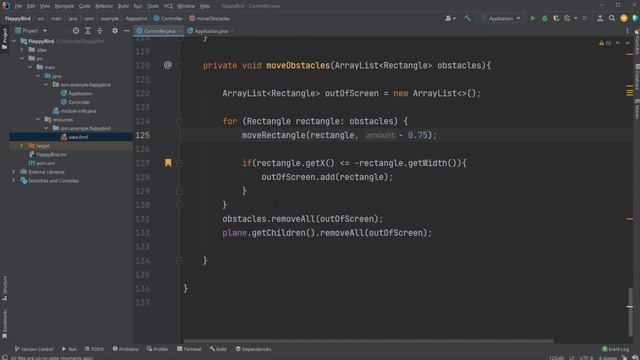
Task: Open the Application run configuration dropdown
Action: pos(500,18)
